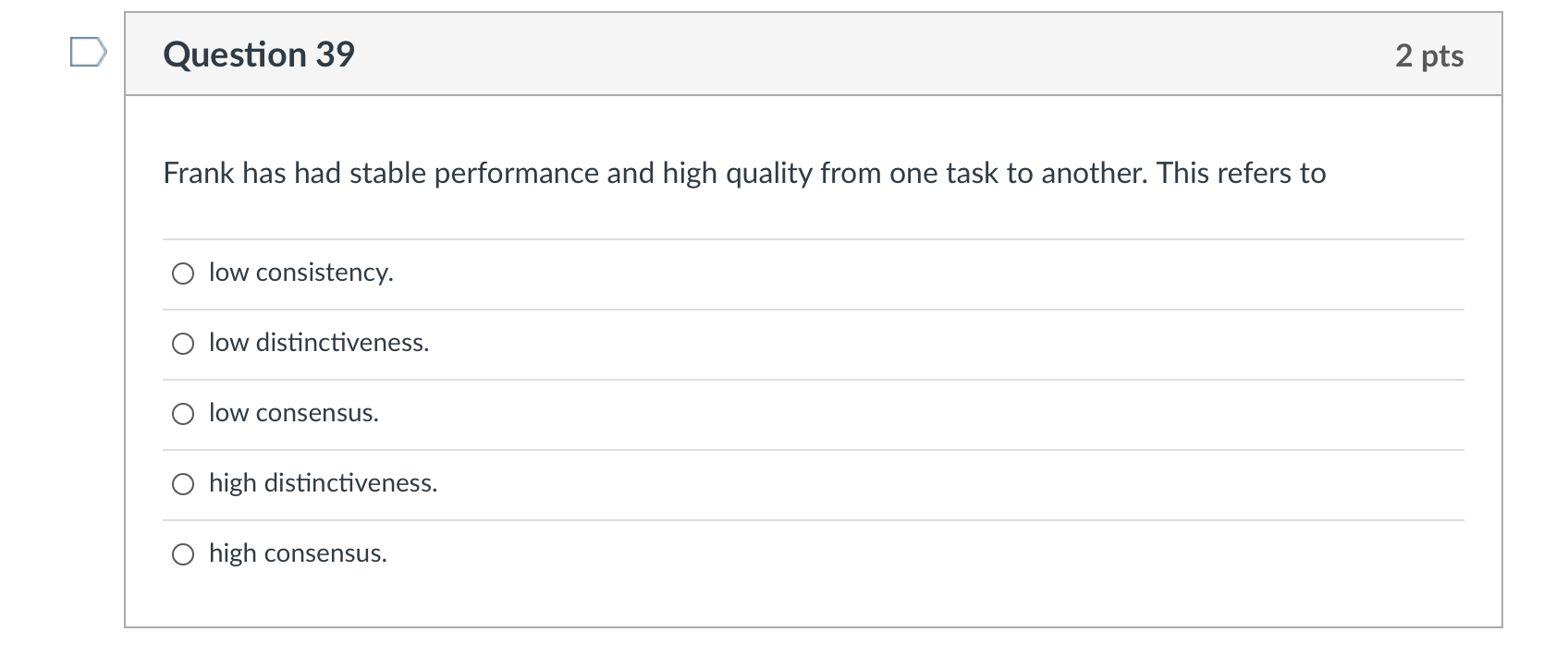Select the 'low distinctiveness' radio button
The height and width of the screenshot is (656, 1568).
coord(184,343)
